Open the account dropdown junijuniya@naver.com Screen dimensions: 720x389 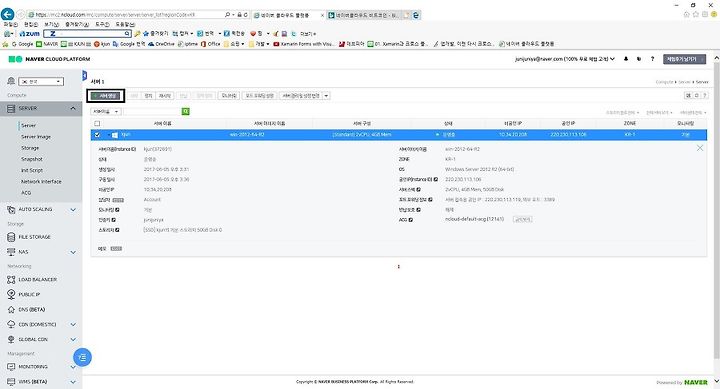[x=564, y=59]
